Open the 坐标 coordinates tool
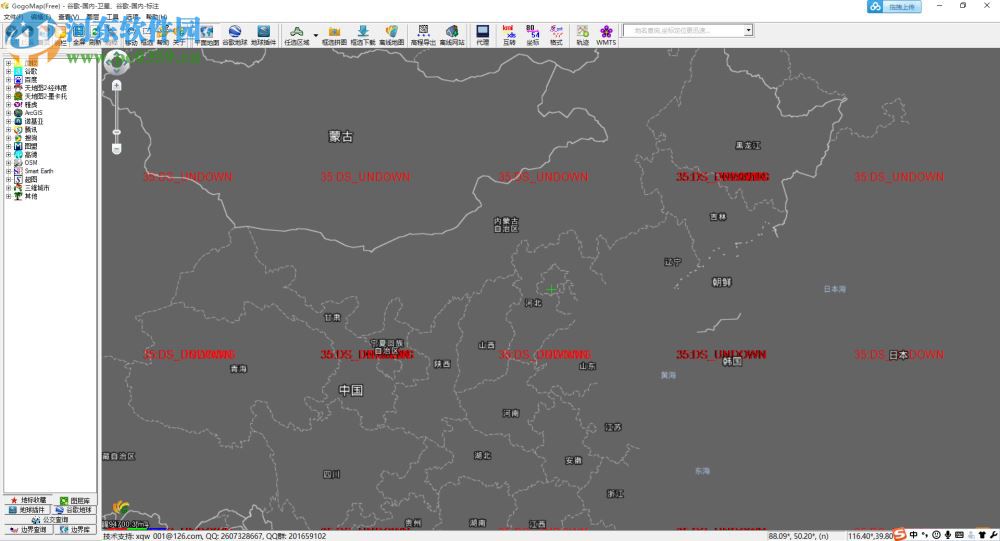Screen dimensions: 1000x541 [x=533, y=36]
